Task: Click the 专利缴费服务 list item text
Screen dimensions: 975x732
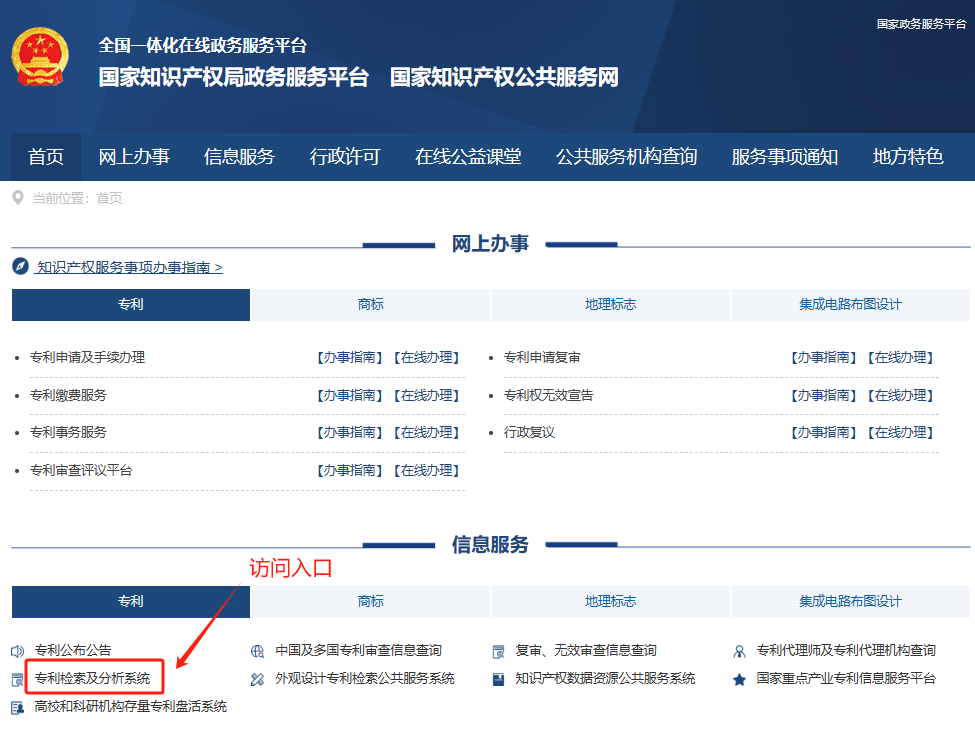Action: click(68, 396)
